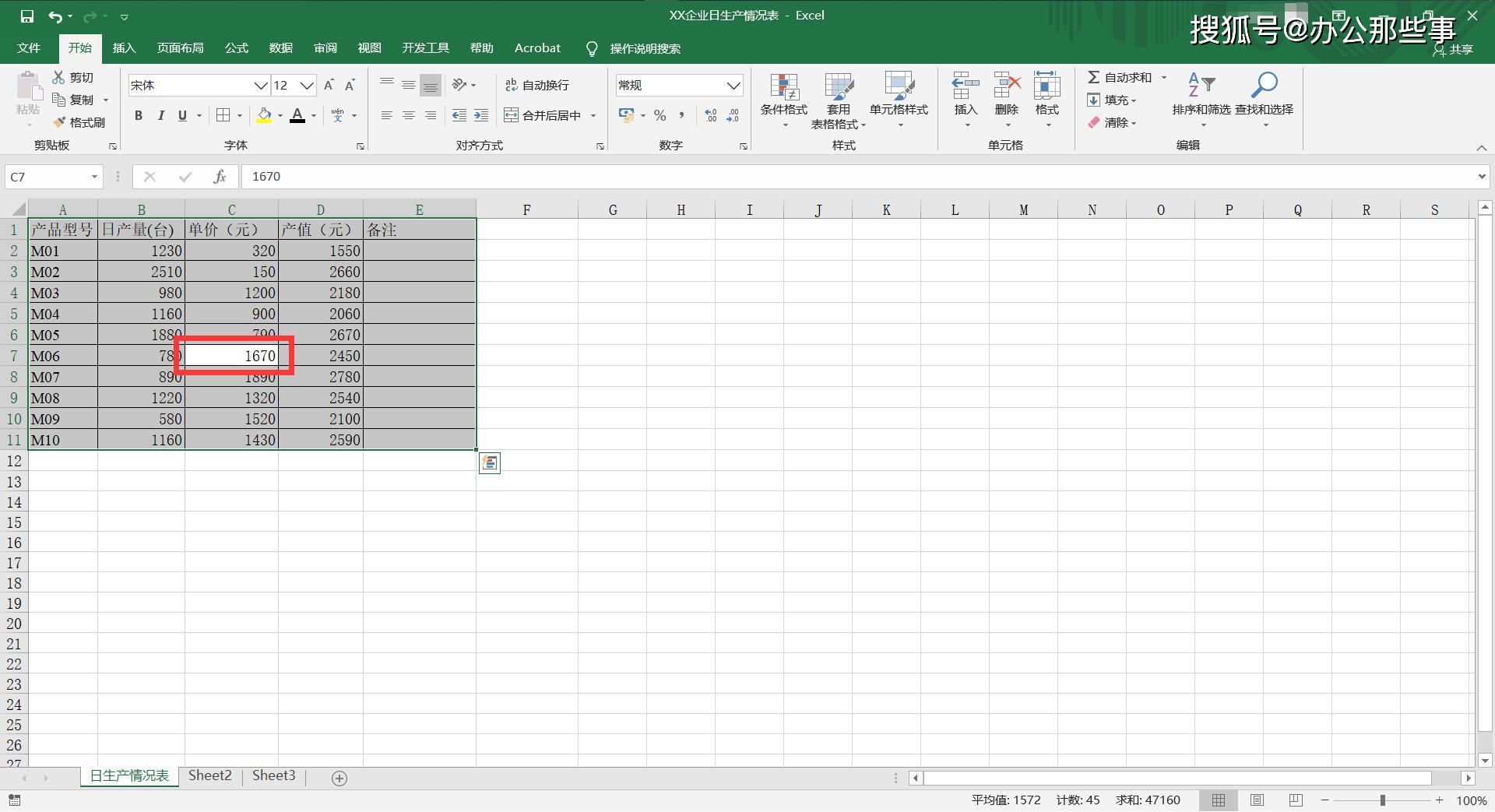Open the File (文件) menu
The width and height of the screenshot is (1495, 812).
[29, 48]
